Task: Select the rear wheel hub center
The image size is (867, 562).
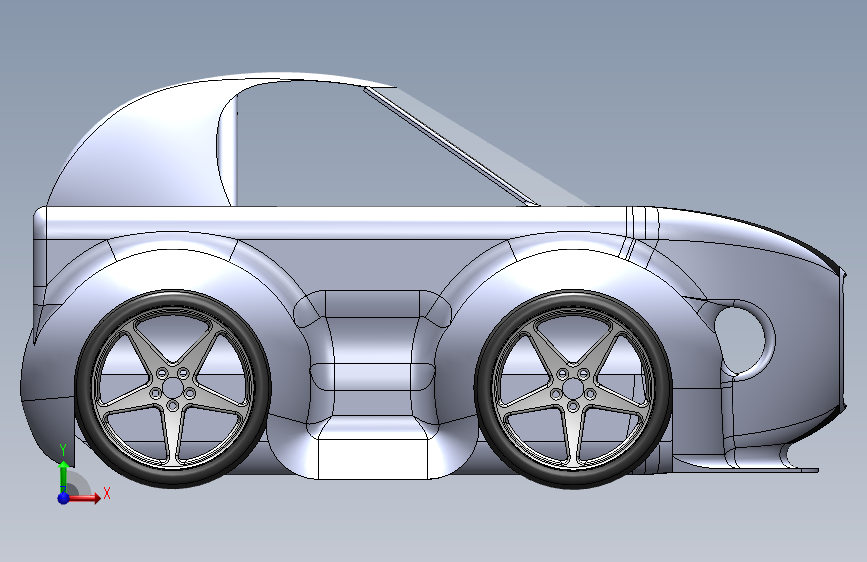Action: coord(173,387)
